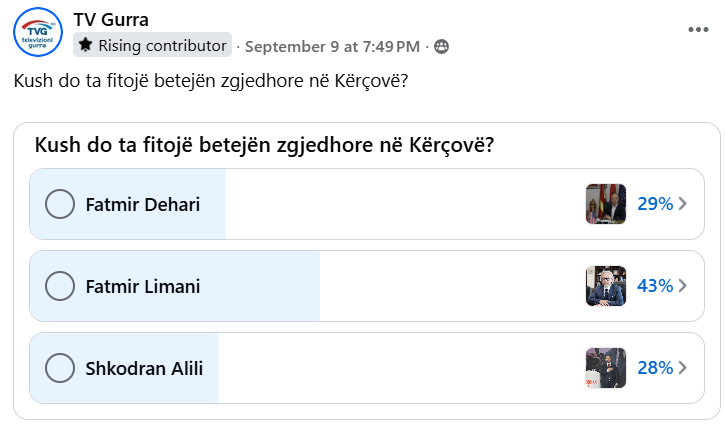This screenshot has height=432, width=725.
Task: Click the 43% result percentage
Action: [654, 286]
